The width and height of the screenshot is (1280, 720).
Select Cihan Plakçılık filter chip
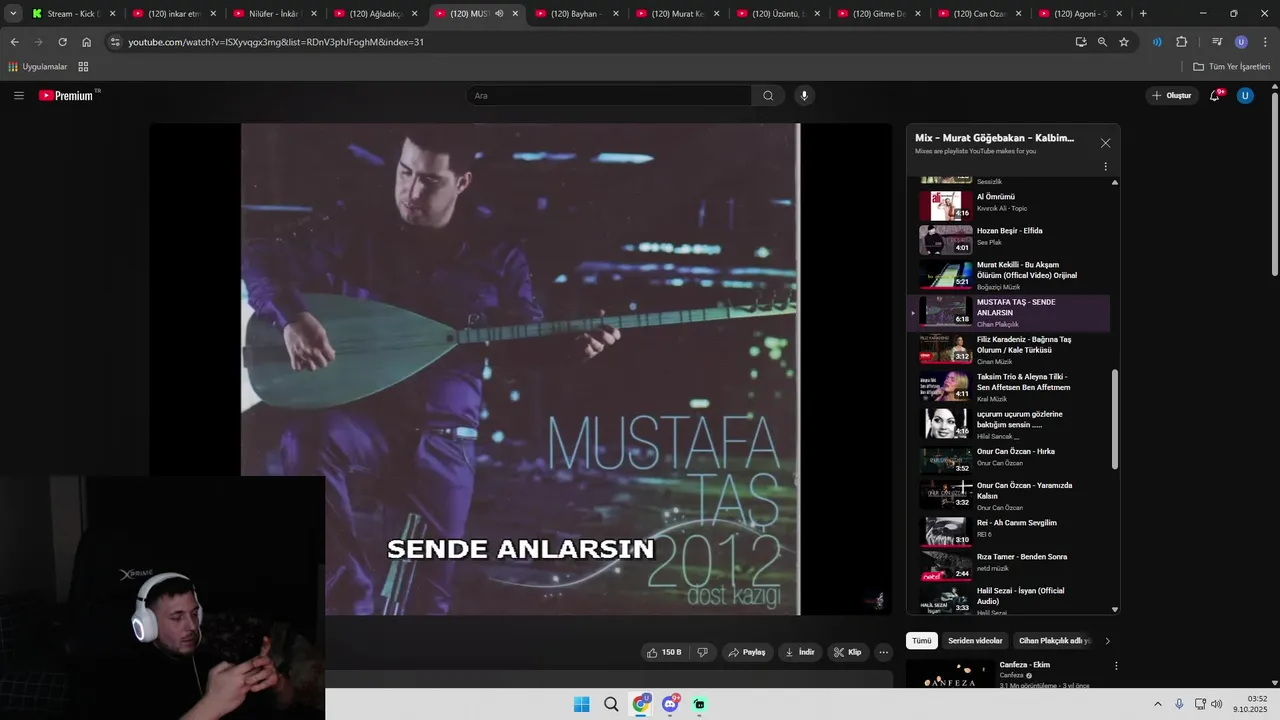click(1054, 641)
